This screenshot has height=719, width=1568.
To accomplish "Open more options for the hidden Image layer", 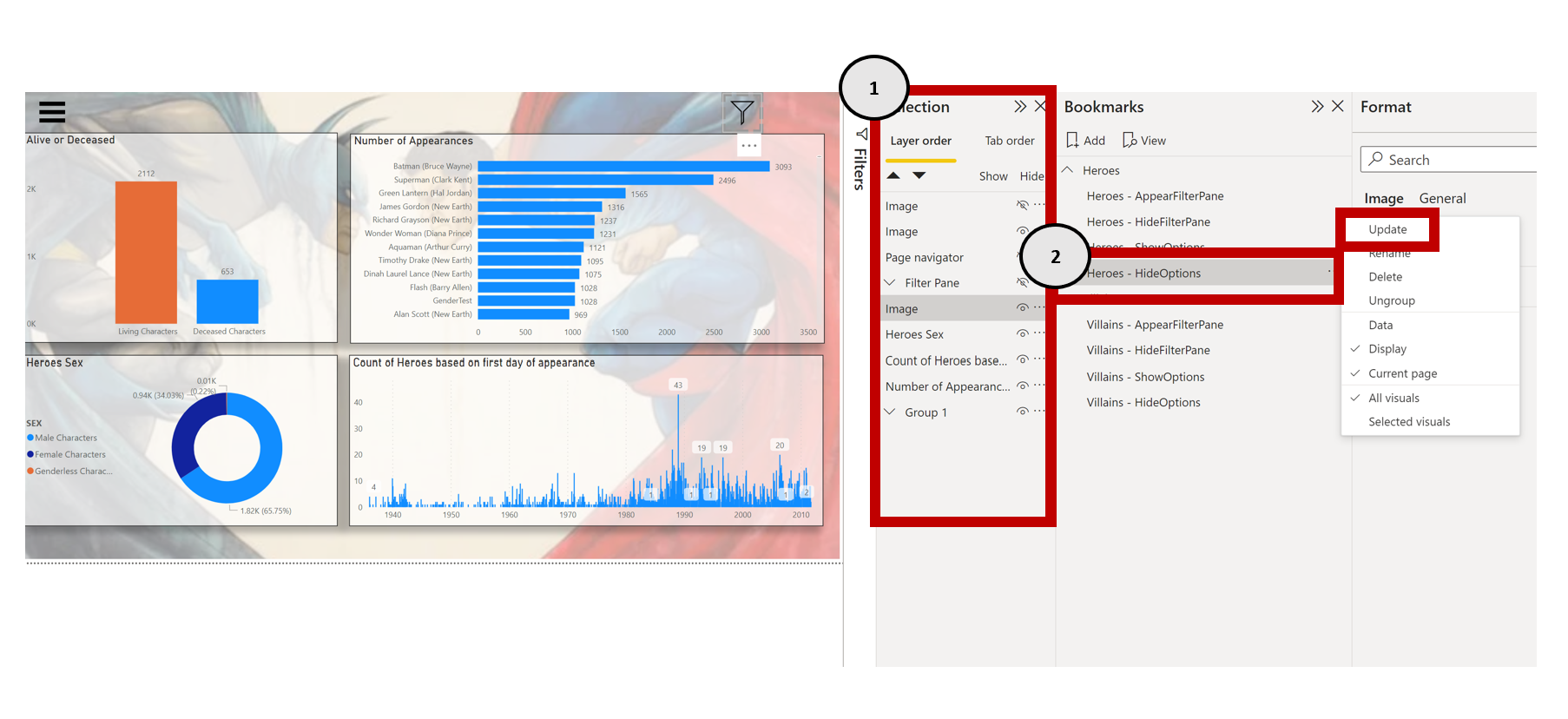I will 1039,205.
